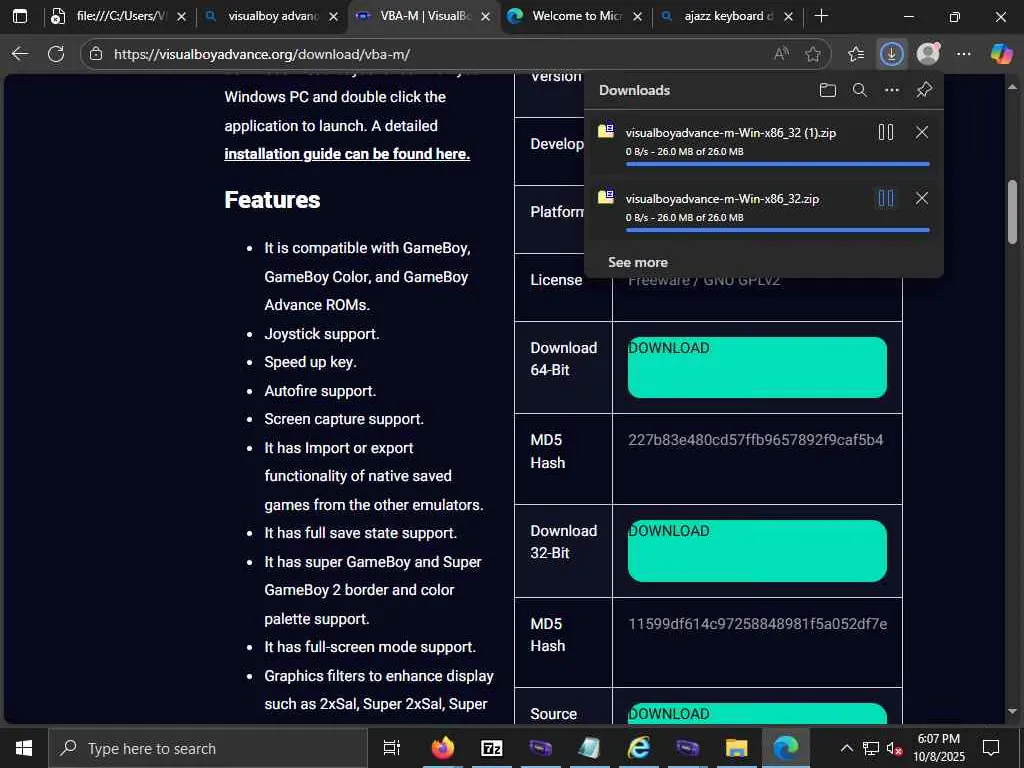The height and width of the screenshot is (768, 1024).
Task: Open more options in Downloads panel
Action: (x=892, y=90)
